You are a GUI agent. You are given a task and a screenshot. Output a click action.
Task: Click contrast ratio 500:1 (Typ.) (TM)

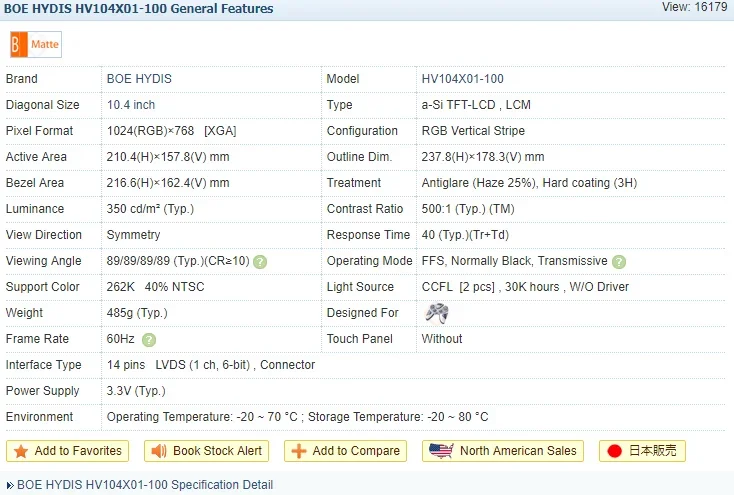tap(468, 209)
